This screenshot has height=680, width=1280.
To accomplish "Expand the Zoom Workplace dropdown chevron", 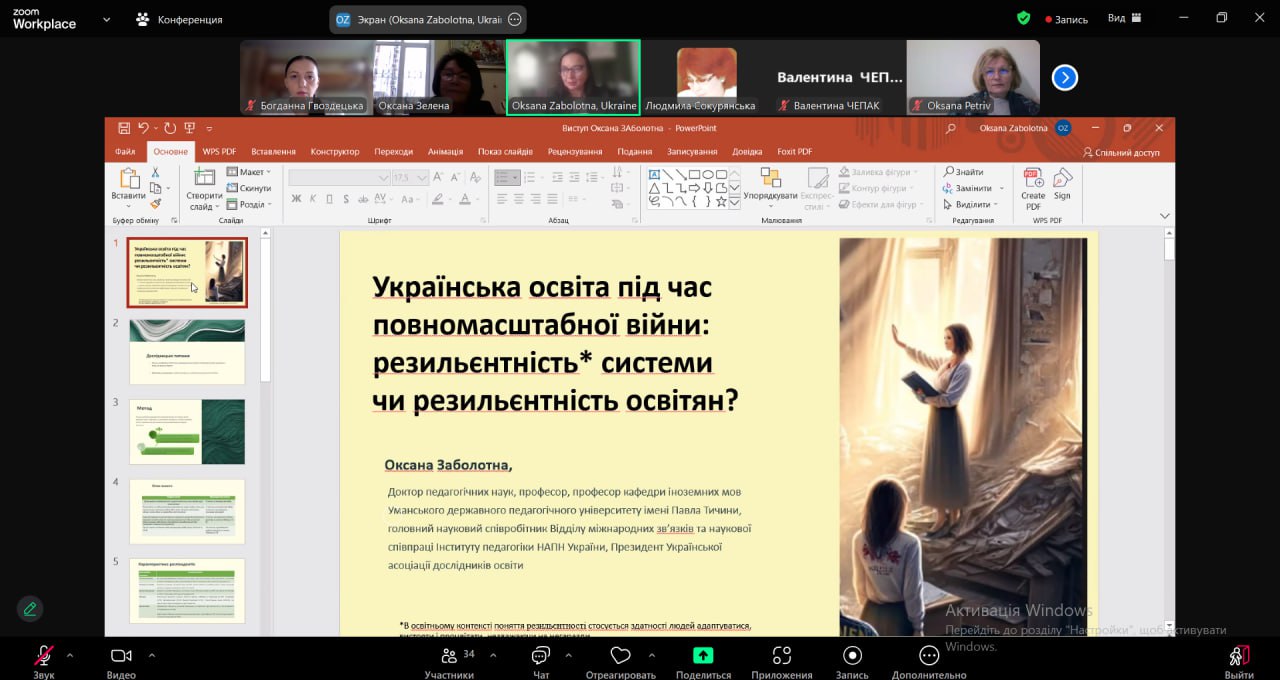I will pyautogui.click(x=106, y=19).
